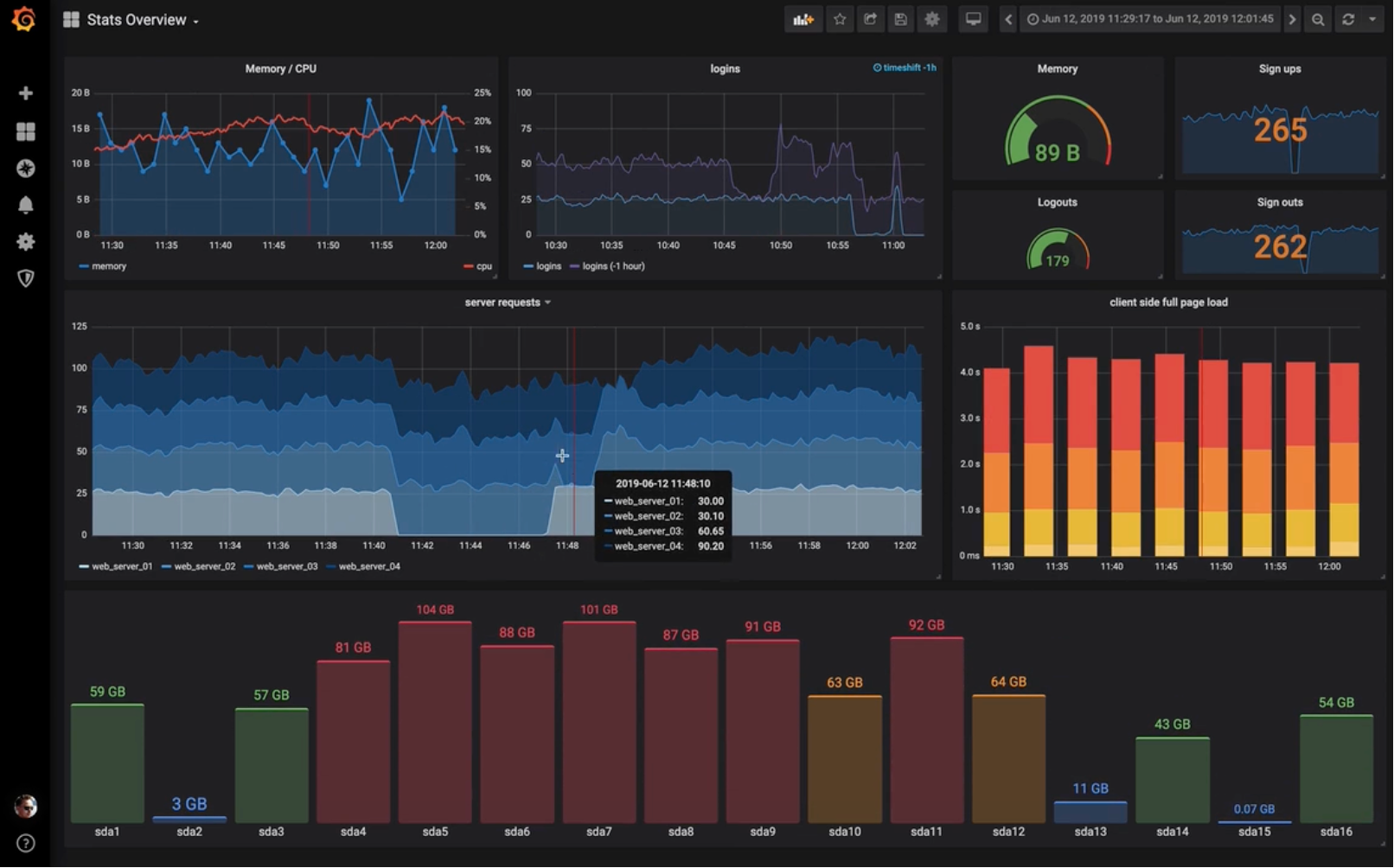Cycle view mode with the monitor icon
Screen dimensions: 1394x868
[973, 19]
